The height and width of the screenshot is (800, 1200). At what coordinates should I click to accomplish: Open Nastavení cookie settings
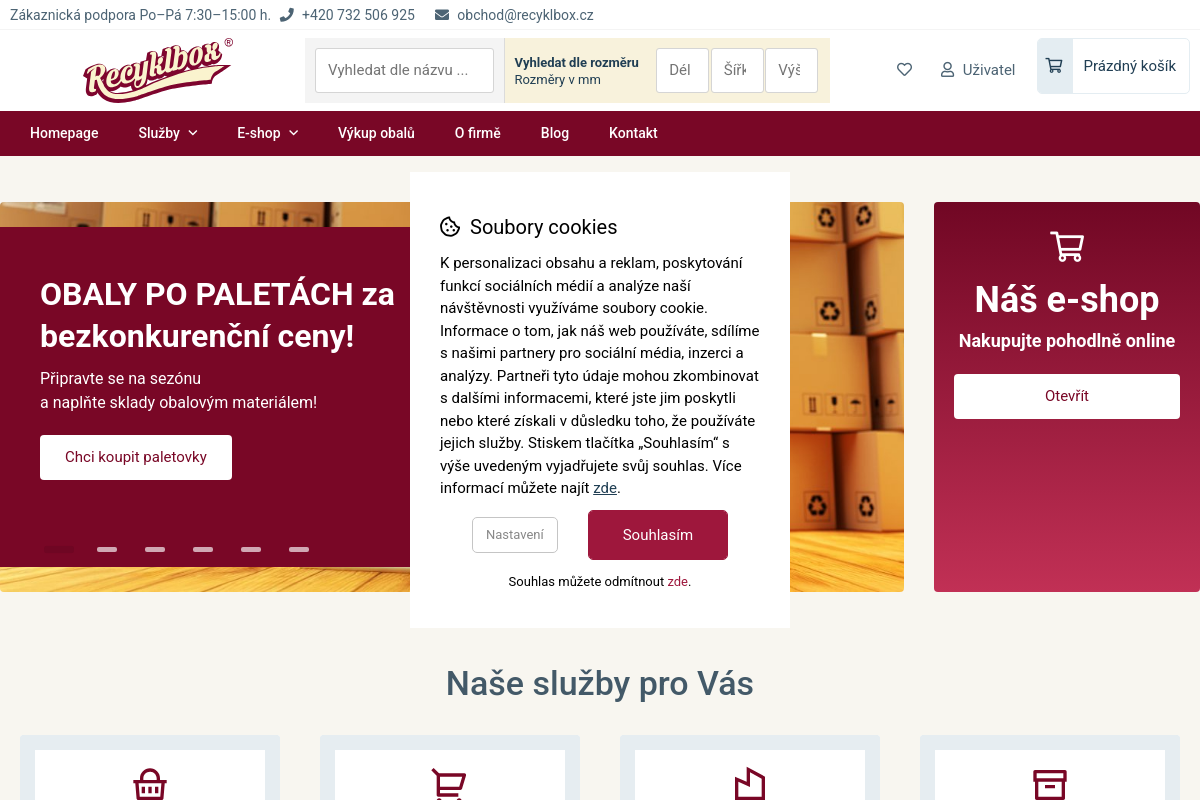[515, 535]
